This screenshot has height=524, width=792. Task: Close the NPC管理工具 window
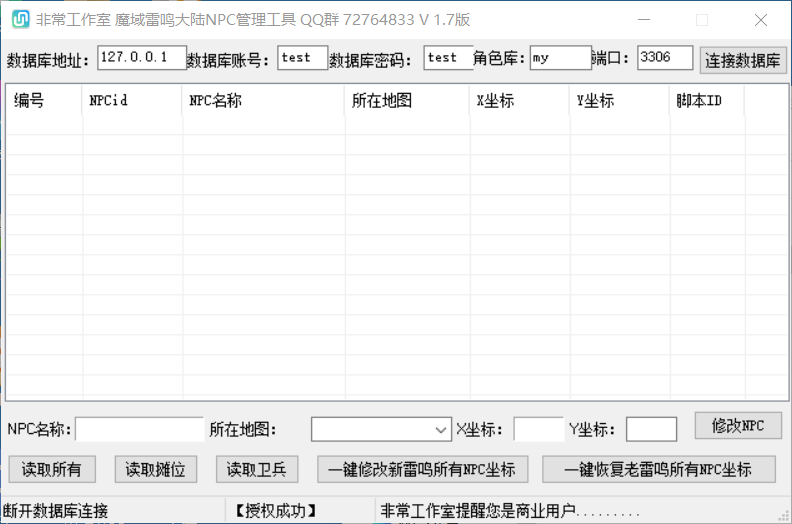click(761, 20)
